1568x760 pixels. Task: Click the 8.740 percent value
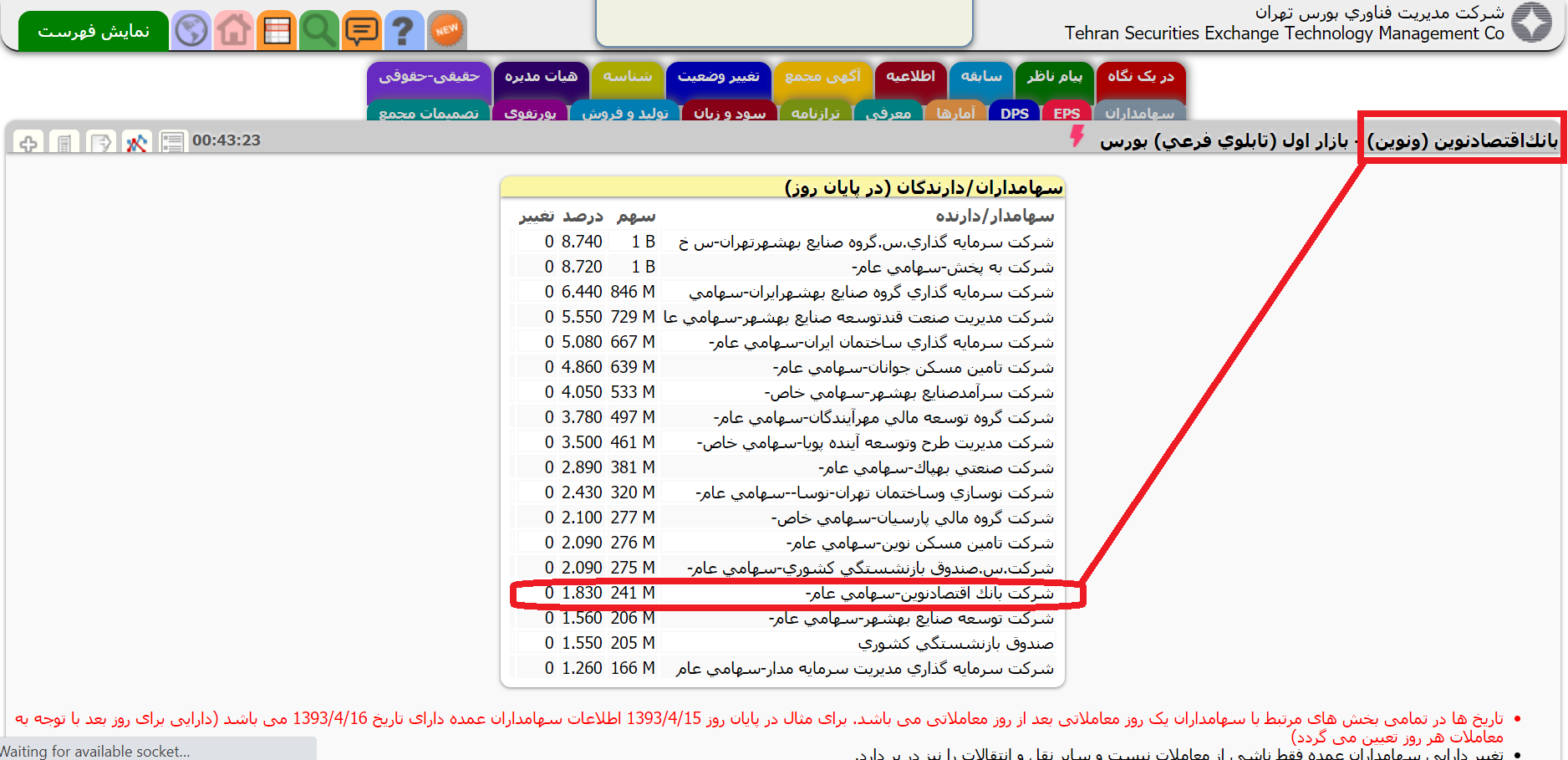(x=582, y=242)
